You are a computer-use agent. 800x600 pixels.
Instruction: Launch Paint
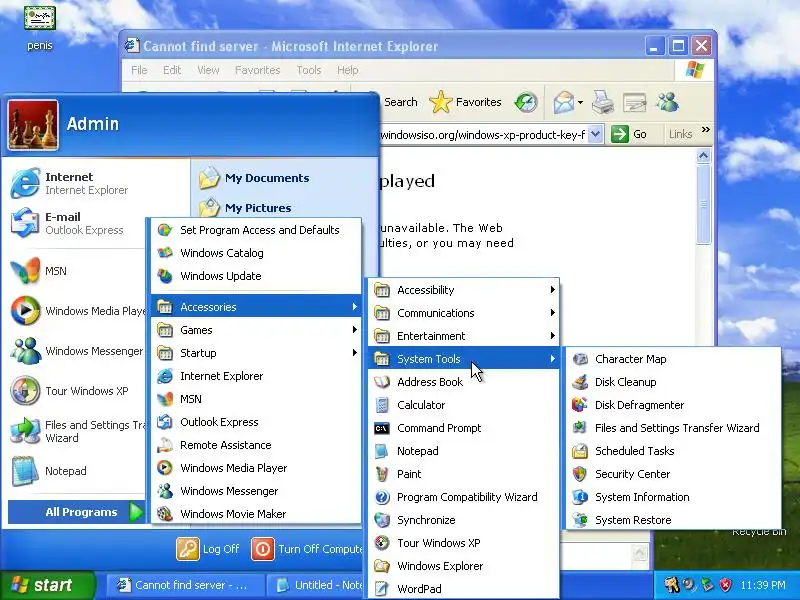pos(463,473)
